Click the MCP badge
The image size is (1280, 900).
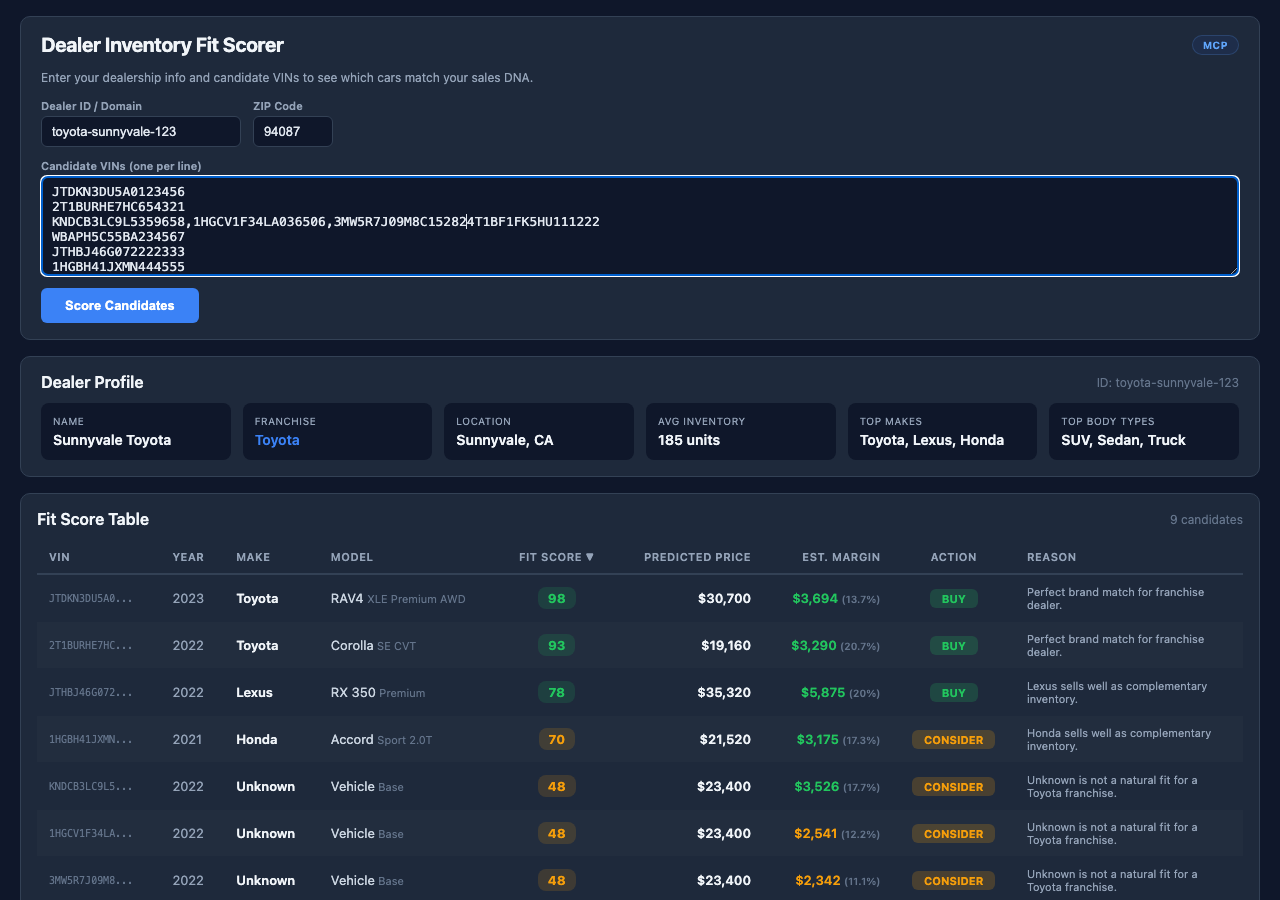(1215, 45)
